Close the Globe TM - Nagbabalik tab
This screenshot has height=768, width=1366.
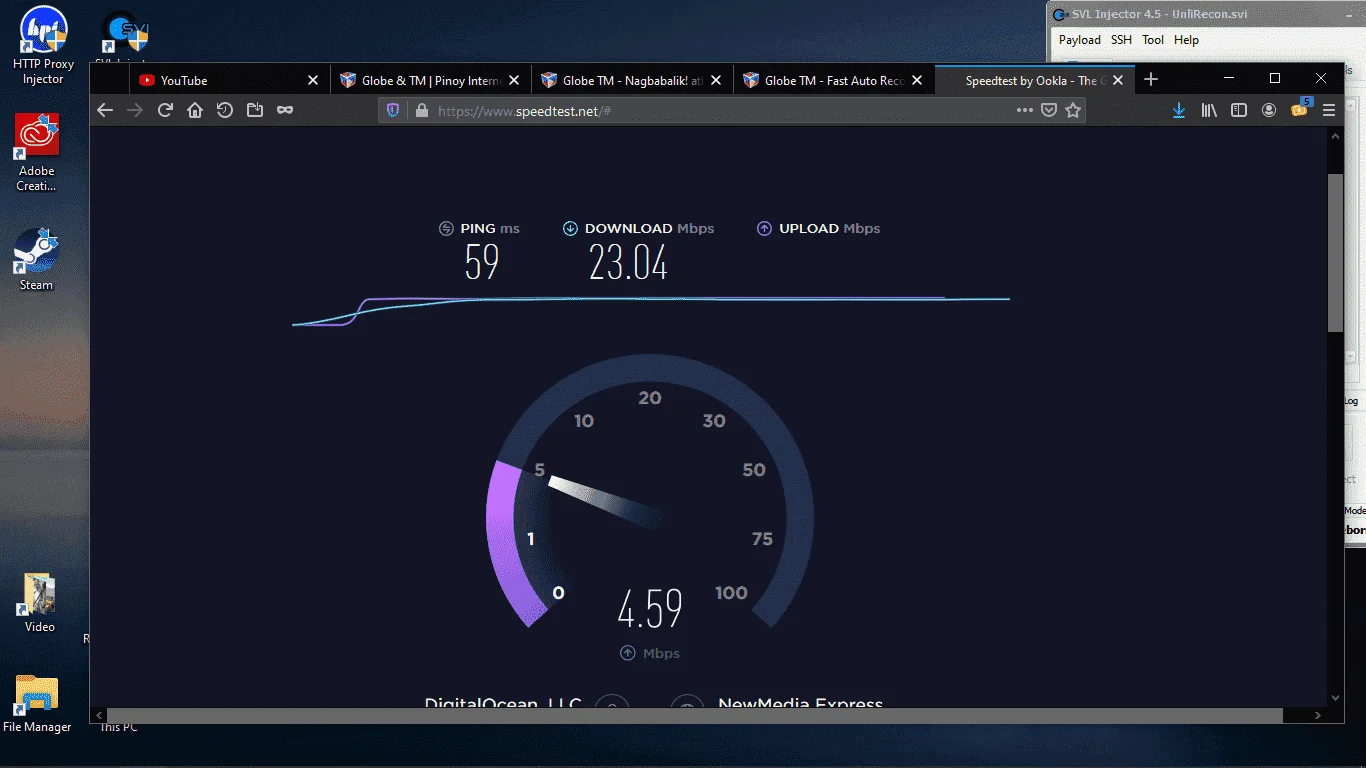716,80
